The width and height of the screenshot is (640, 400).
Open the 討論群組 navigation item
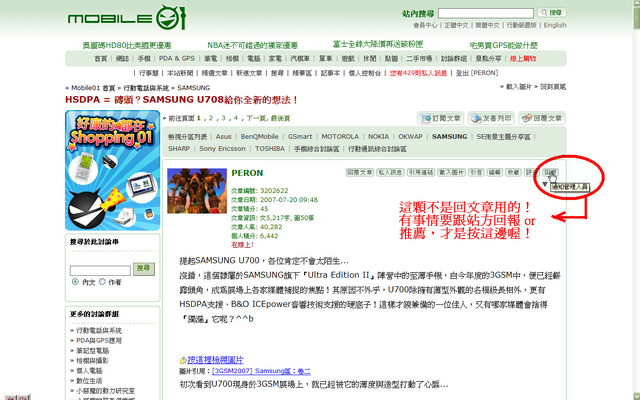453,59
